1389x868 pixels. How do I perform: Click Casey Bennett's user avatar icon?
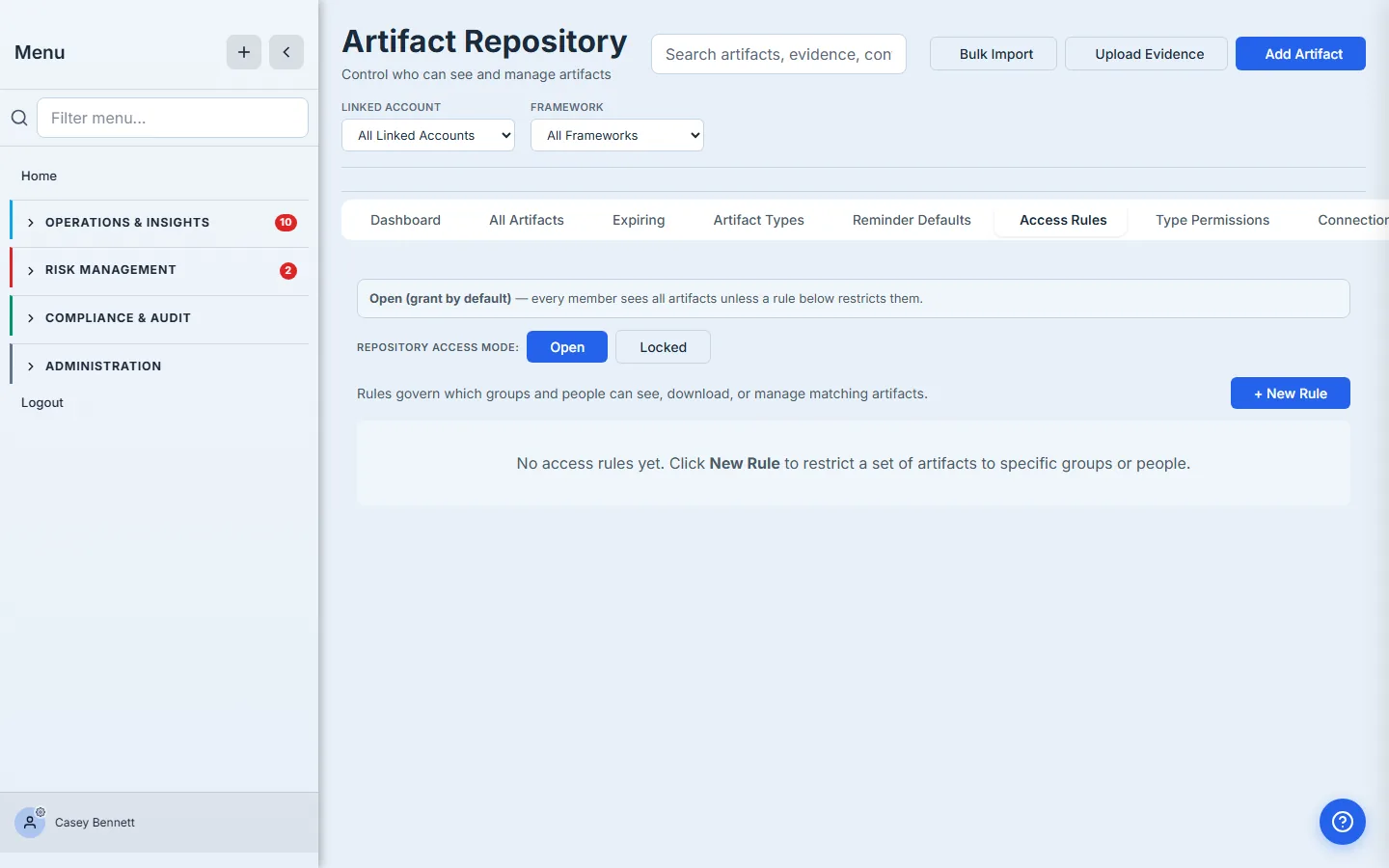click(x=30, y=822)
